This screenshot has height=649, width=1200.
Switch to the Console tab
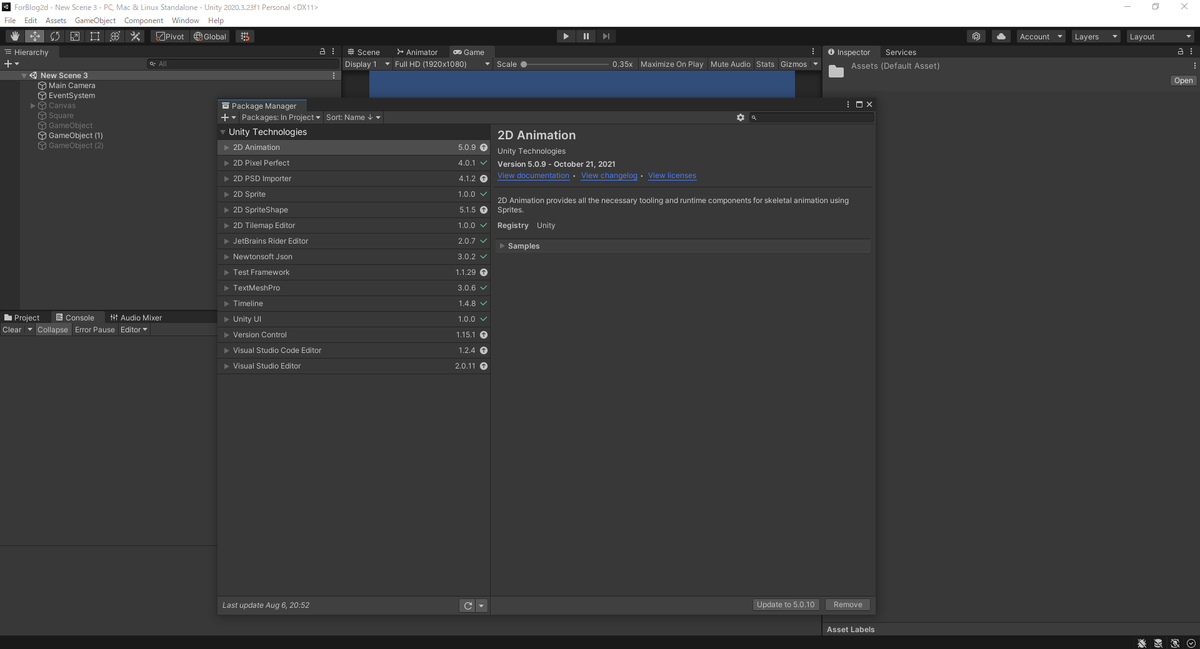[x=77, y=317]
